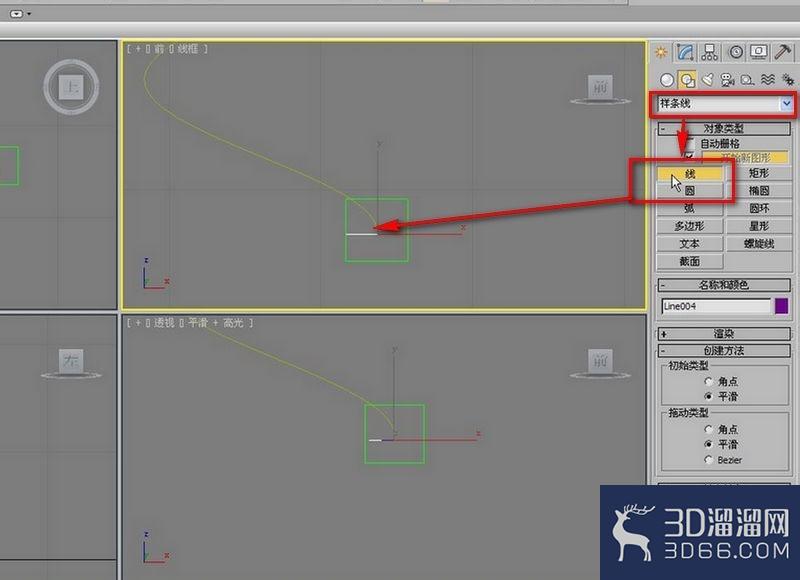The height and width of the screenshot is (580, 800).
Task: Open the Display command panel tab
Action: coord(759,52)
